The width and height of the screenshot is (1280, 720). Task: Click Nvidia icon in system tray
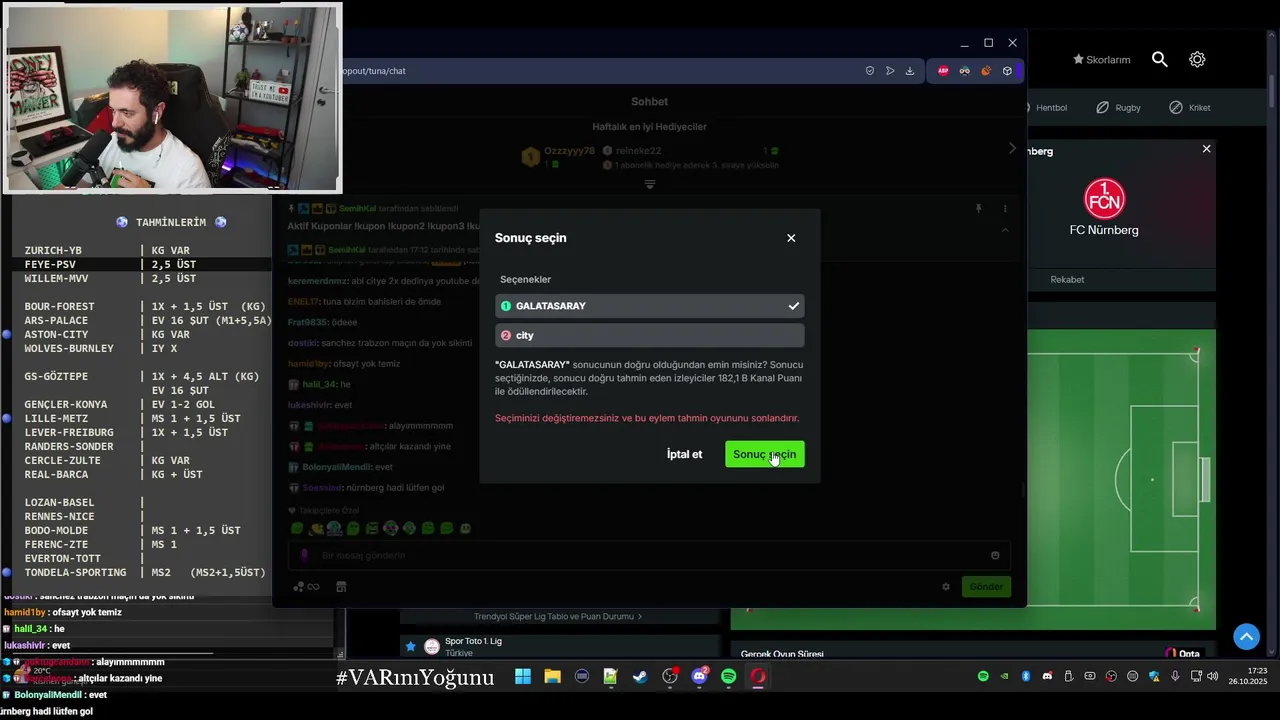click(1004, 677)
